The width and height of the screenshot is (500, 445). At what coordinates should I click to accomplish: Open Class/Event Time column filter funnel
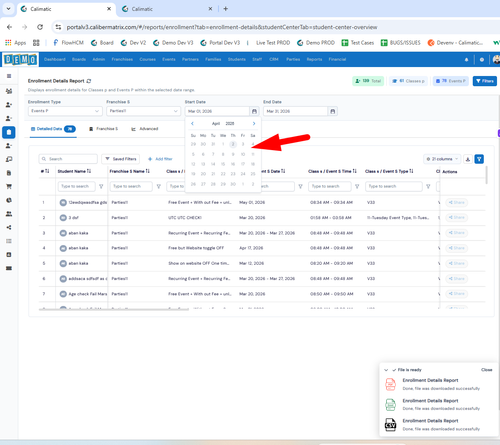pyautogui.click(x=357, y=187)
